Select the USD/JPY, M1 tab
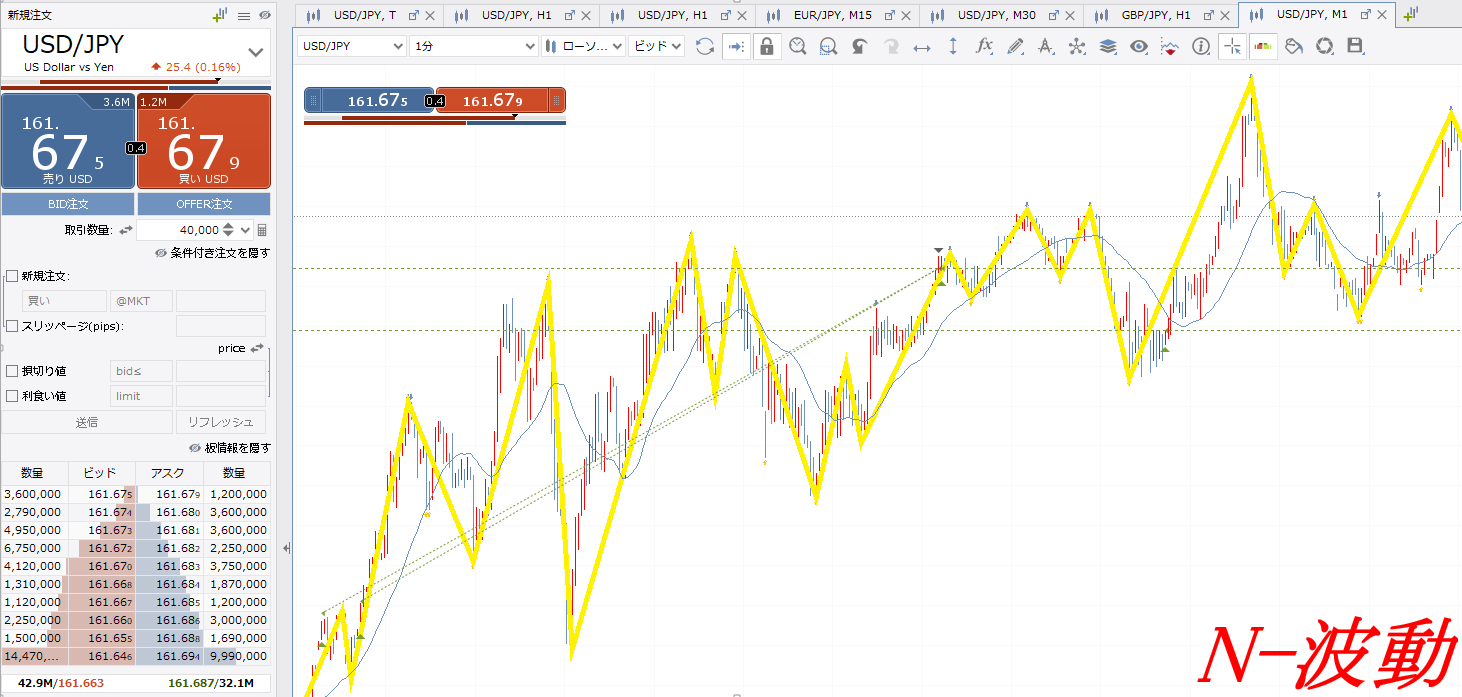This screenshot has height=697, width=1462. [1312, 15]
